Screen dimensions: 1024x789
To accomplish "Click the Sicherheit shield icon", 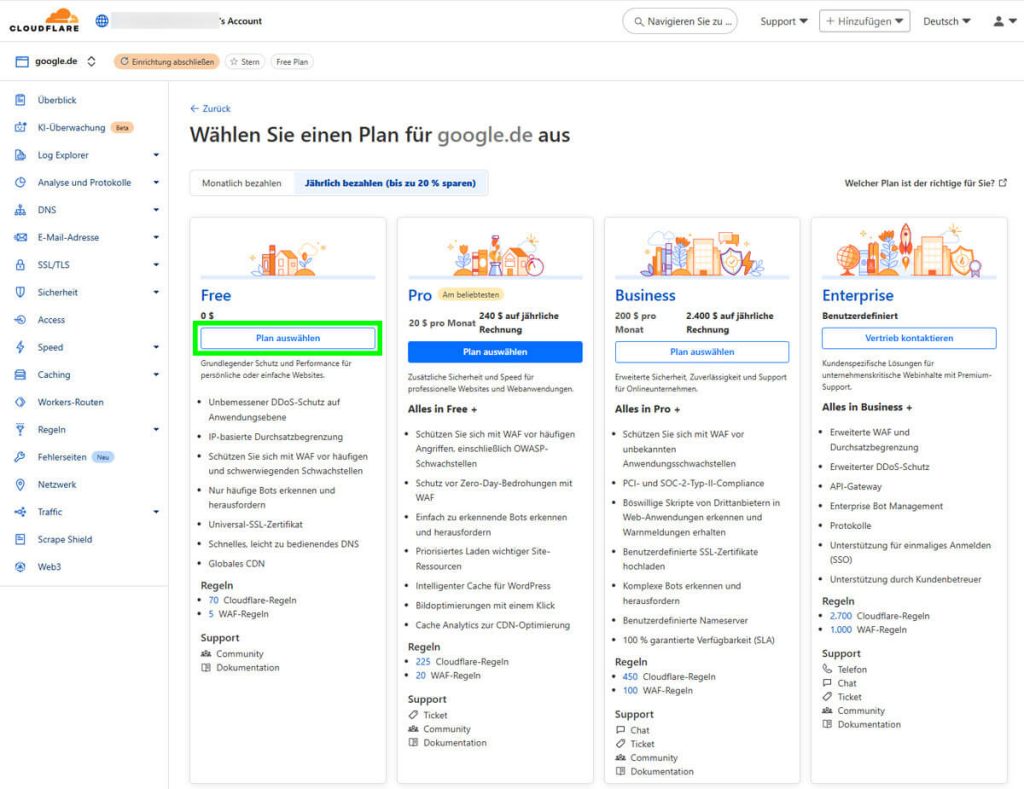I will tap(20, 292).
